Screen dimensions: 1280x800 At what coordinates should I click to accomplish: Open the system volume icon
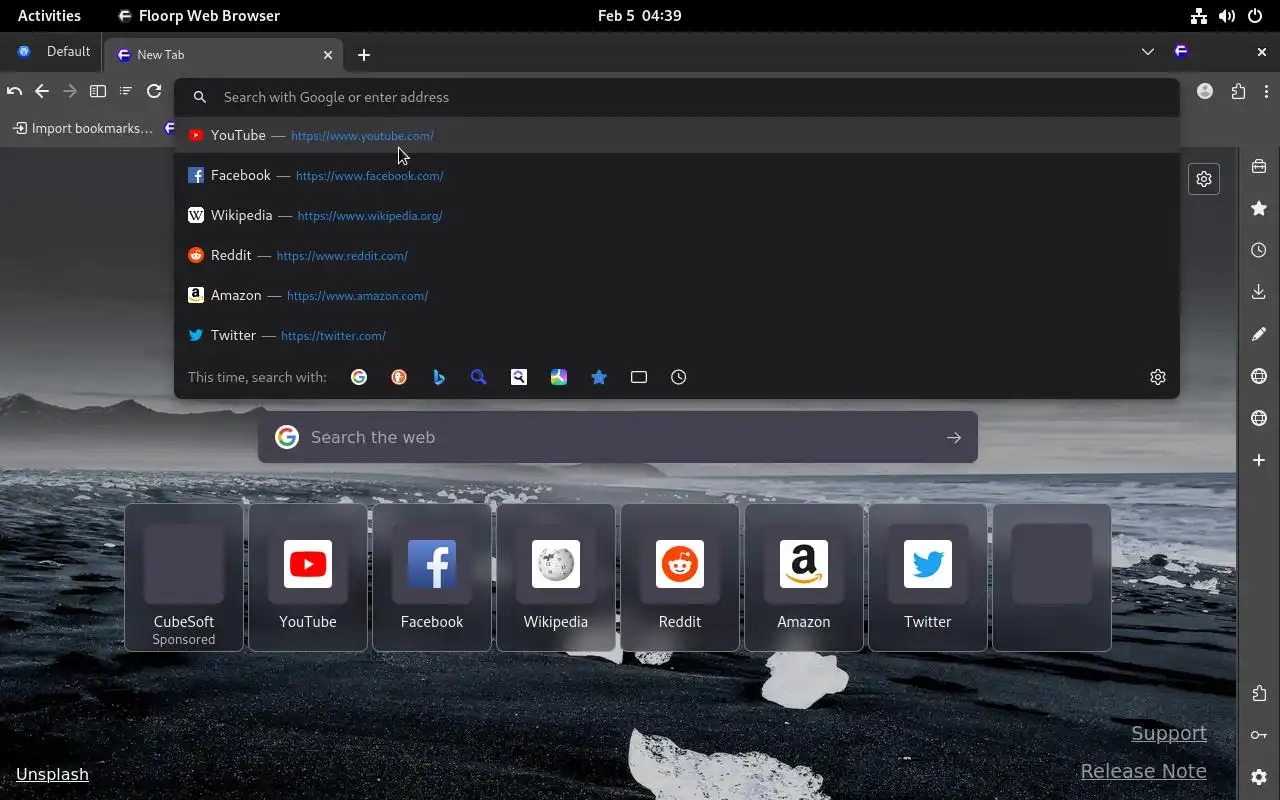click(1226, 15)
